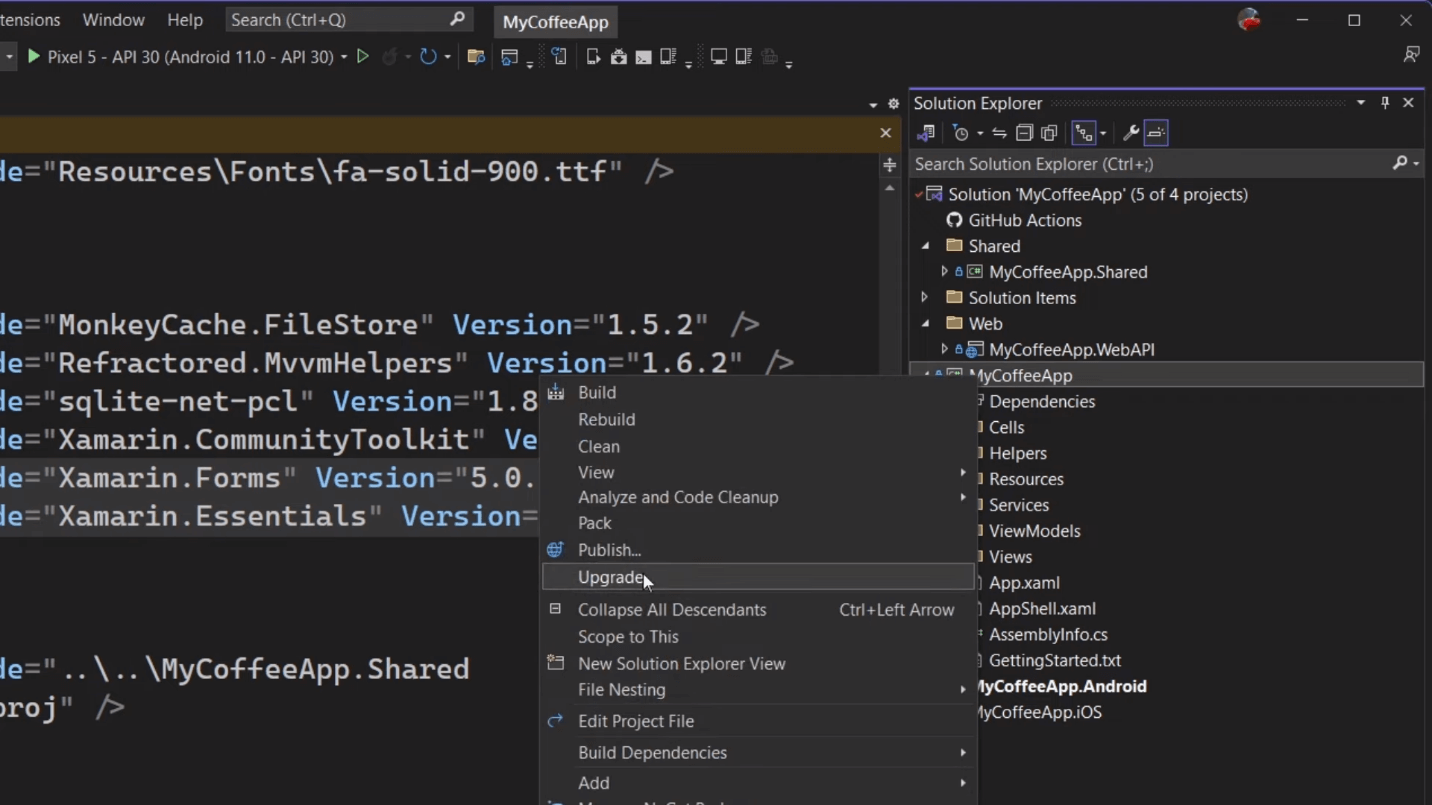Pin the Solution Explorer panel
1432x805 pixels.
(x=1385, y=103)
